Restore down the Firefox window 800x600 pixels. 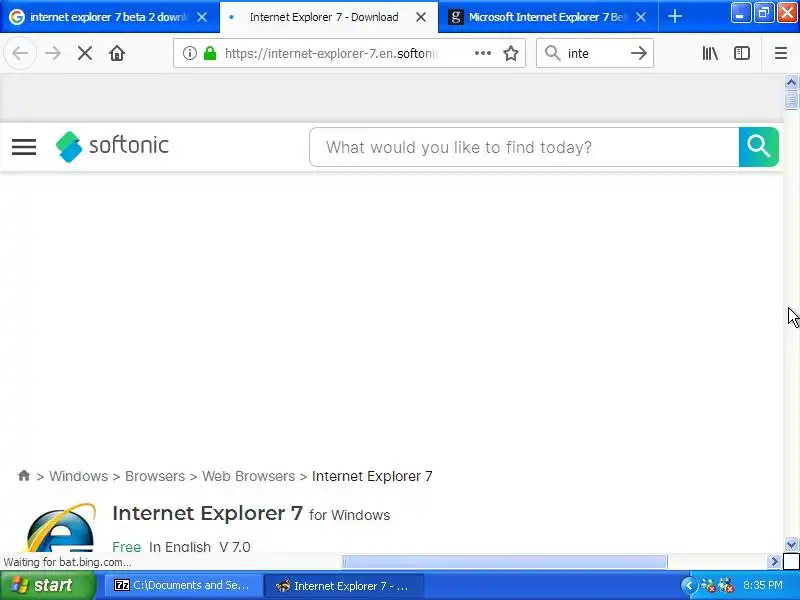tap(763, 13)
